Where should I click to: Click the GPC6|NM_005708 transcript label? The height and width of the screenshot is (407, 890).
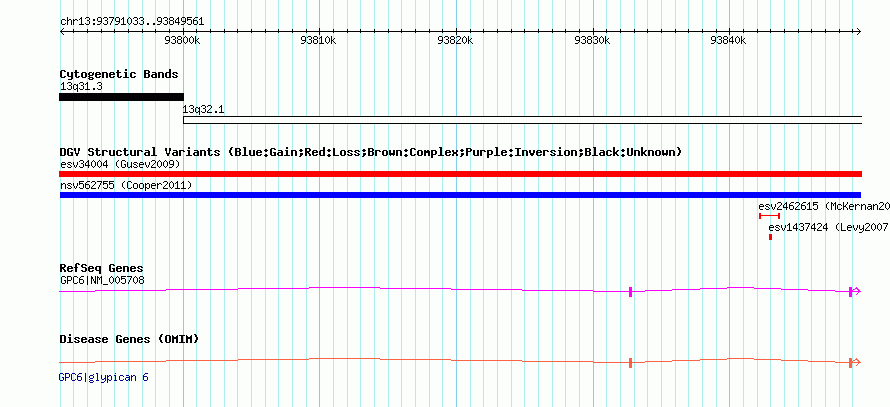pos(102,280)
